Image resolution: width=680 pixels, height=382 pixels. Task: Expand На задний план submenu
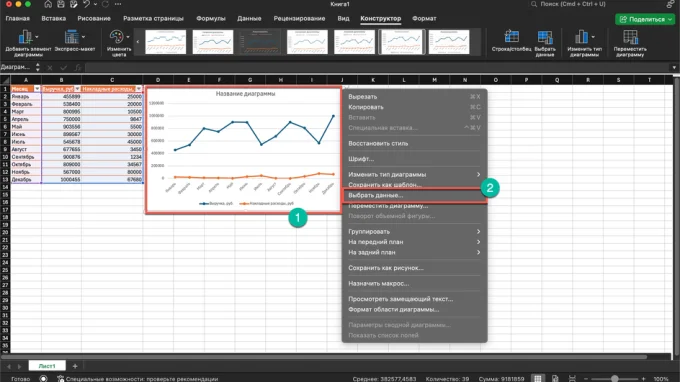478,252
